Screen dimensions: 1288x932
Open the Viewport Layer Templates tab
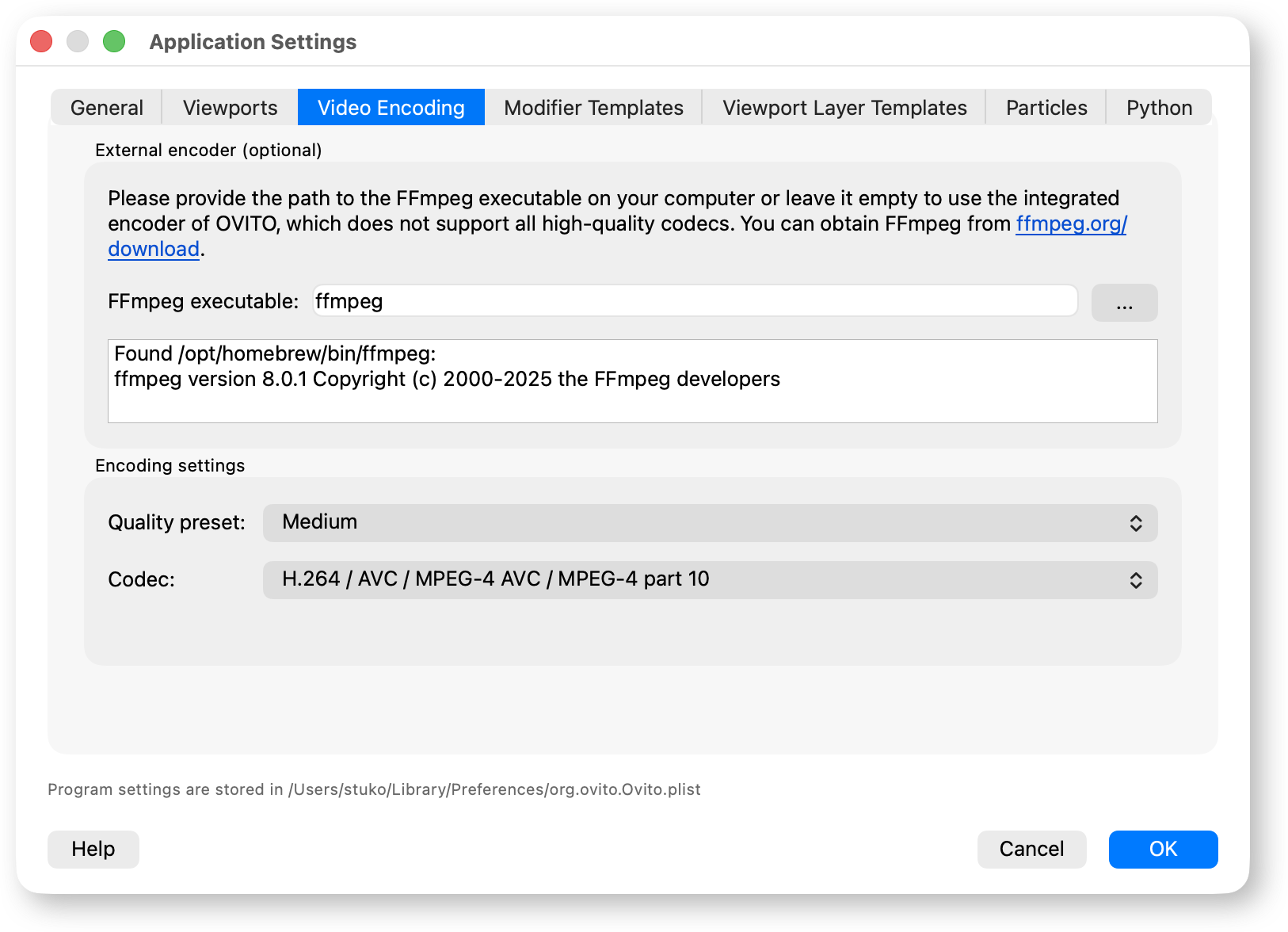(x=844, y=108)
